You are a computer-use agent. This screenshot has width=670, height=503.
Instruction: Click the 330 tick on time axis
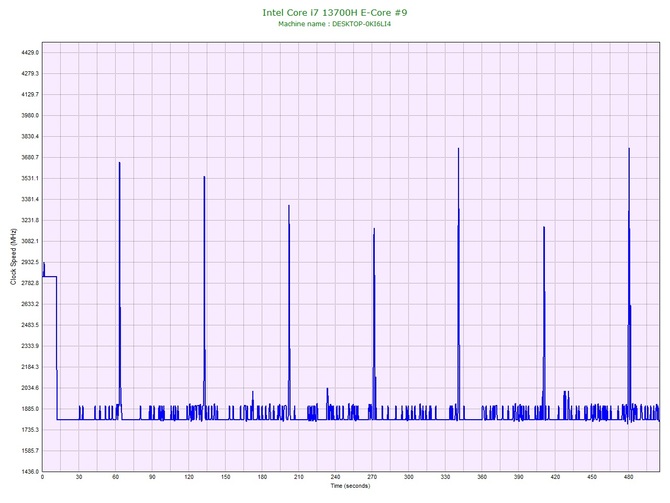click(446, 477)
